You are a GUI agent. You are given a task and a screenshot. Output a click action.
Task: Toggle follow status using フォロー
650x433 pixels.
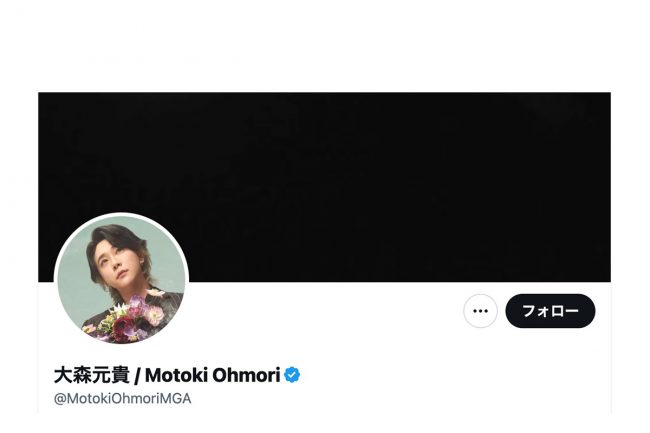pos(550,311)
